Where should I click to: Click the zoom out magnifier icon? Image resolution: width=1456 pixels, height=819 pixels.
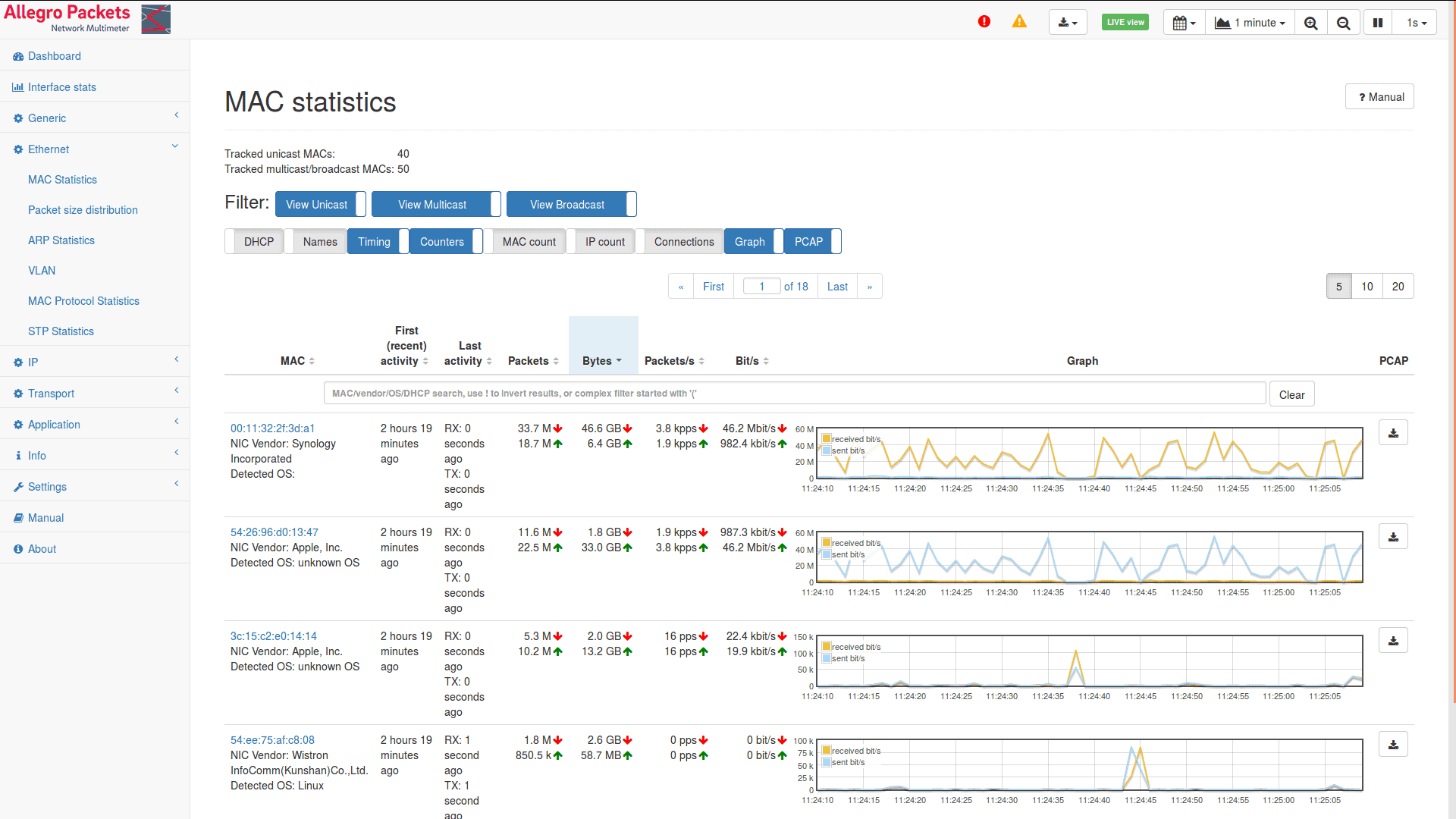1343,23
